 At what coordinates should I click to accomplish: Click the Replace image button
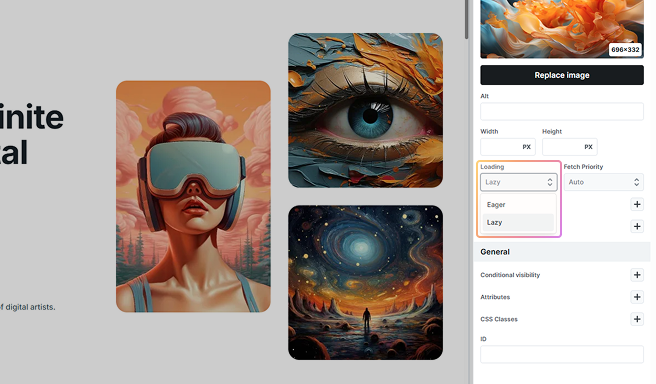pos(561,75)
